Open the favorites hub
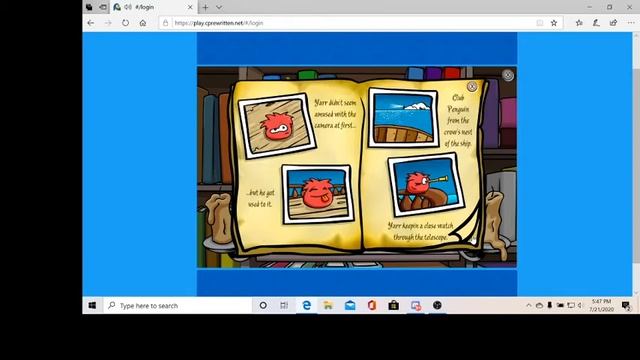 [579, 23]
